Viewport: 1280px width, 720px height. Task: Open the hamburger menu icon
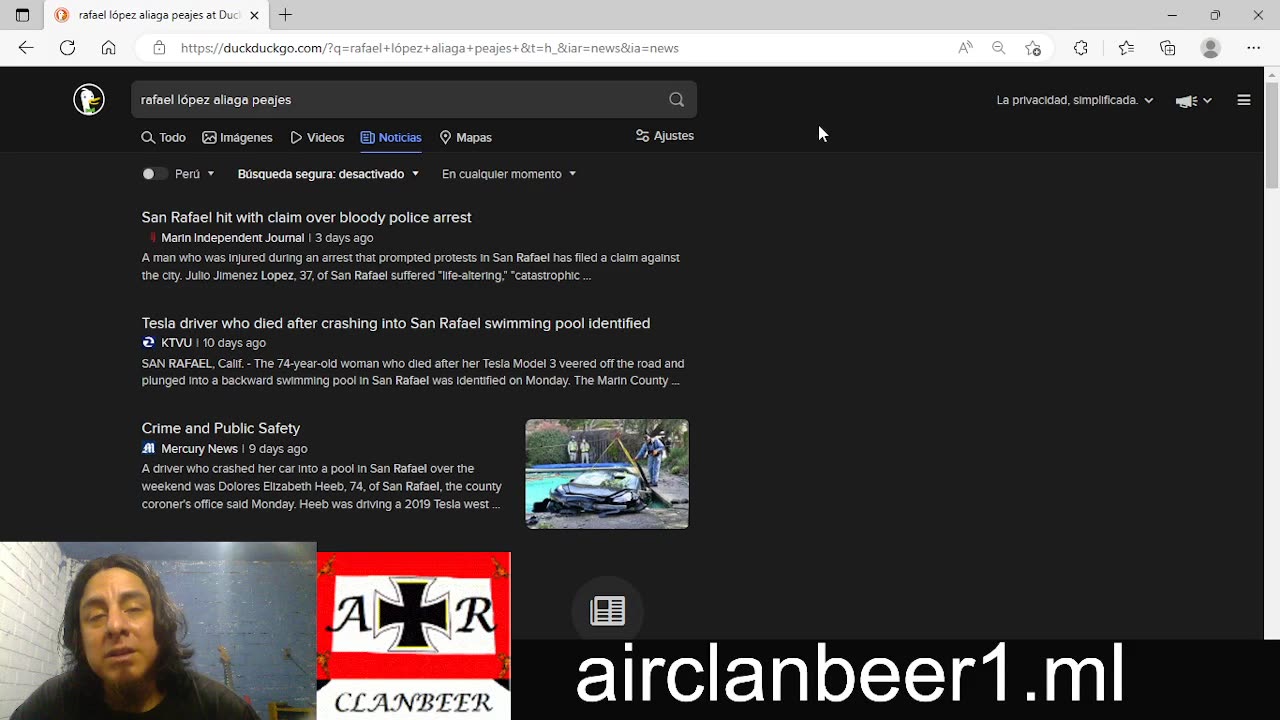pos(1244,99)
